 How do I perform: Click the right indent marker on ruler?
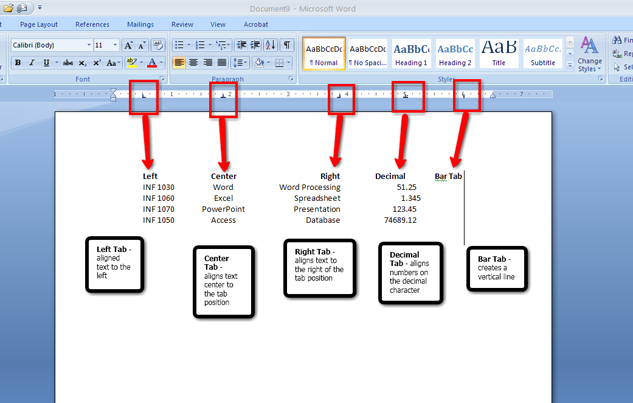pyautogui.click(x=493, y=96)
